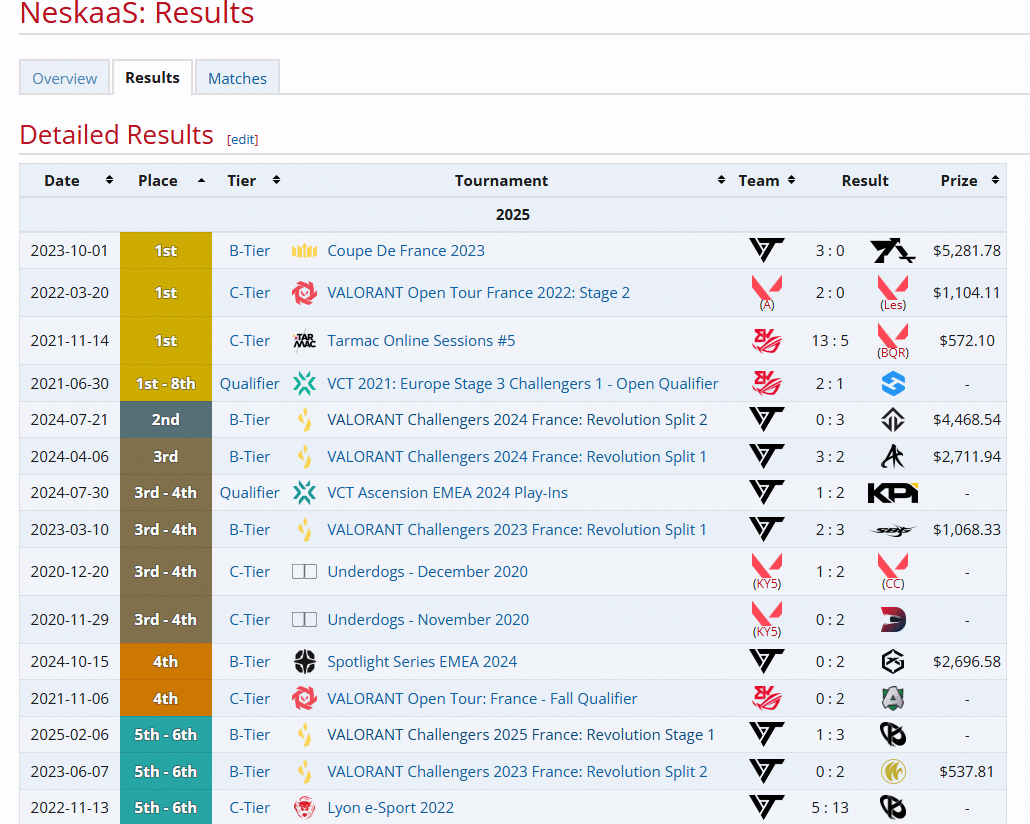Sort results by Tournament name
The width and height of the screenshot is (1030, 824).
pos(721,181)
